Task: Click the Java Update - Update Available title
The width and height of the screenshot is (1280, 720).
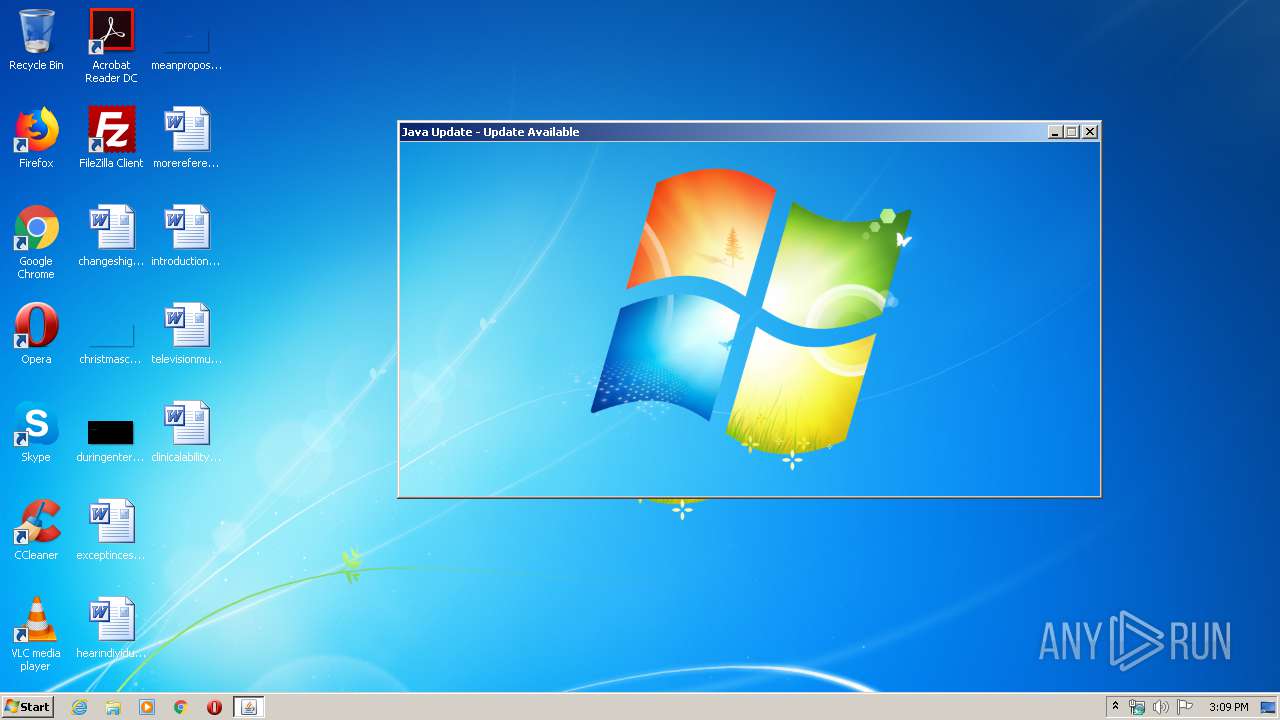Action: 490,132
